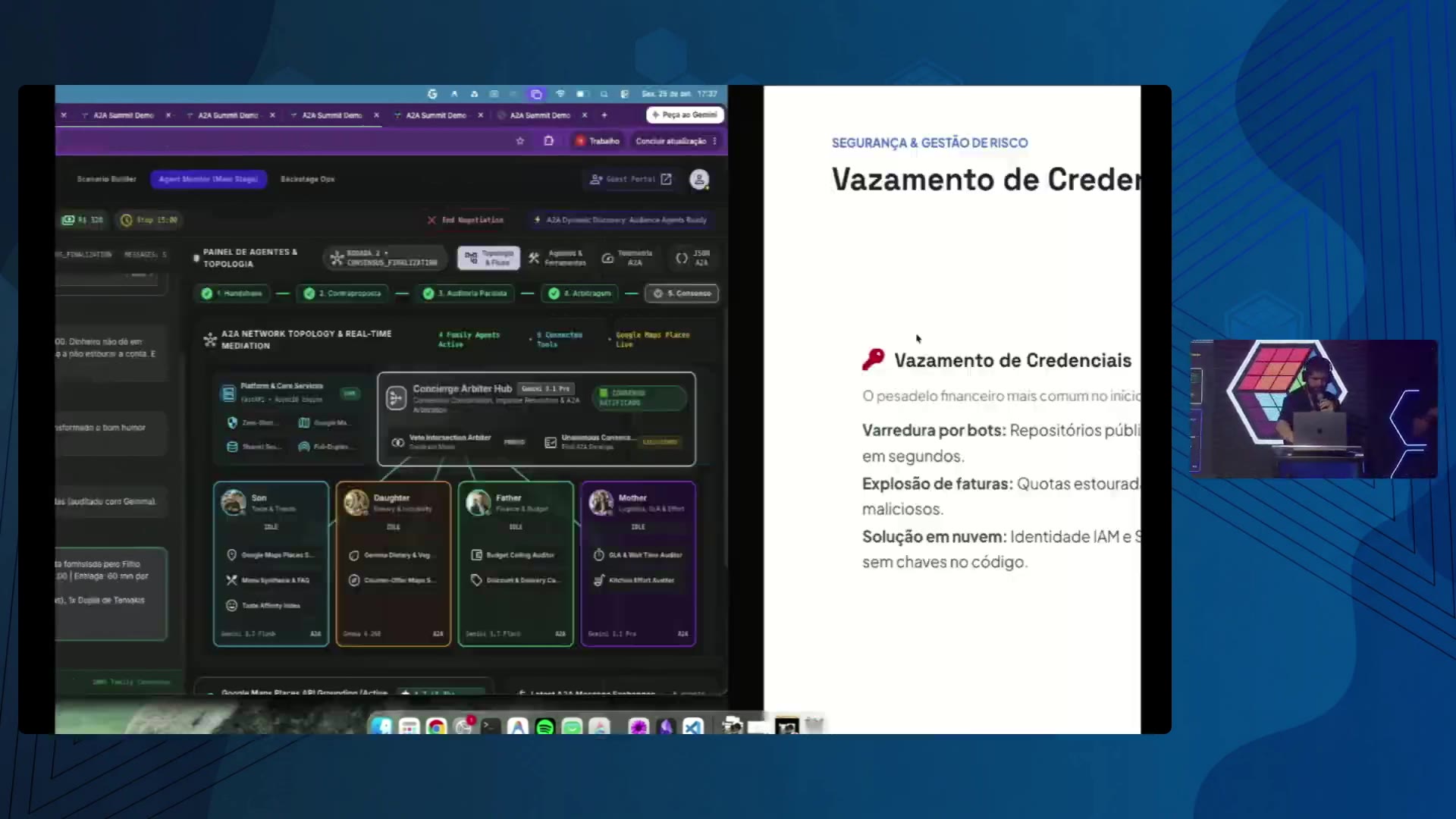Select Topologia & Fluxo view

pos(489,258)
